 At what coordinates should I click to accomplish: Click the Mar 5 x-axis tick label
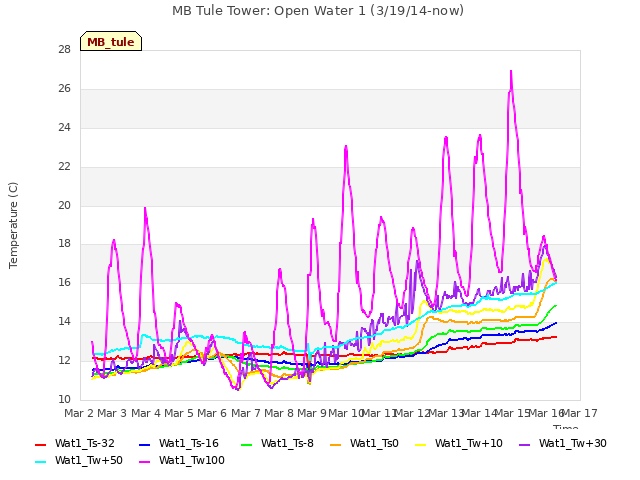click(179, 413)
